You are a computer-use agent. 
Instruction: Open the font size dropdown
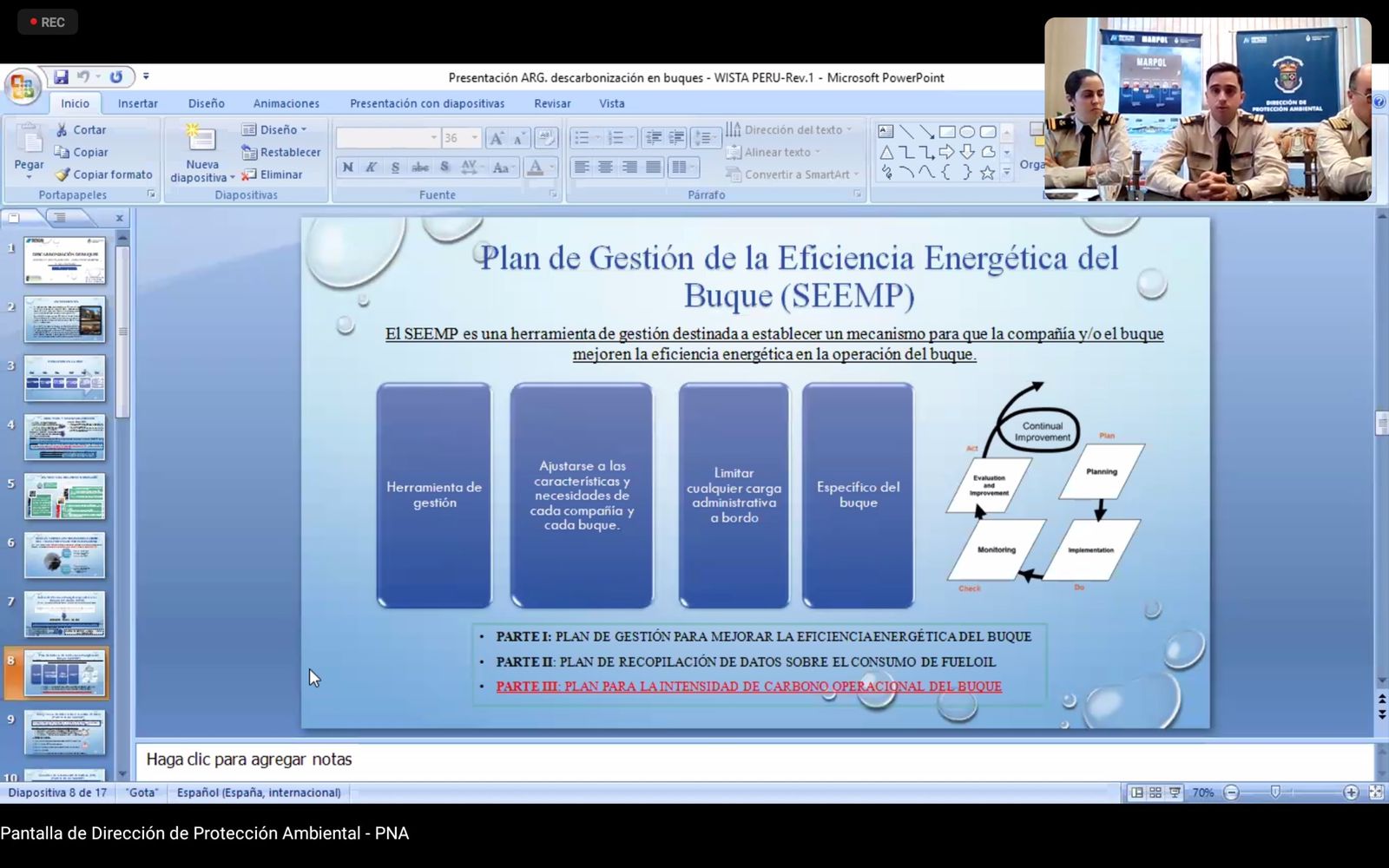475,138
